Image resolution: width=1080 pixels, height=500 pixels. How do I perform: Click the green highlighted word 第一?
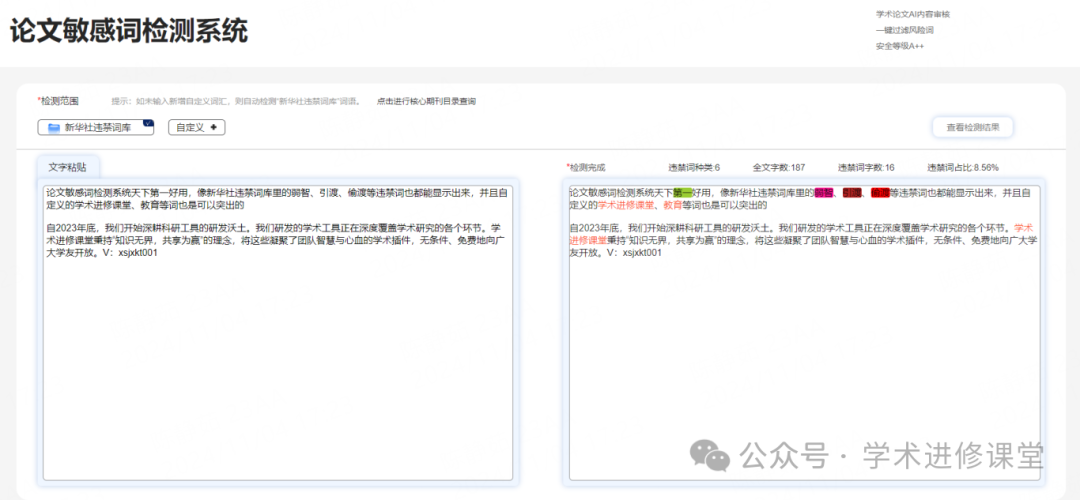pos(683,193)
